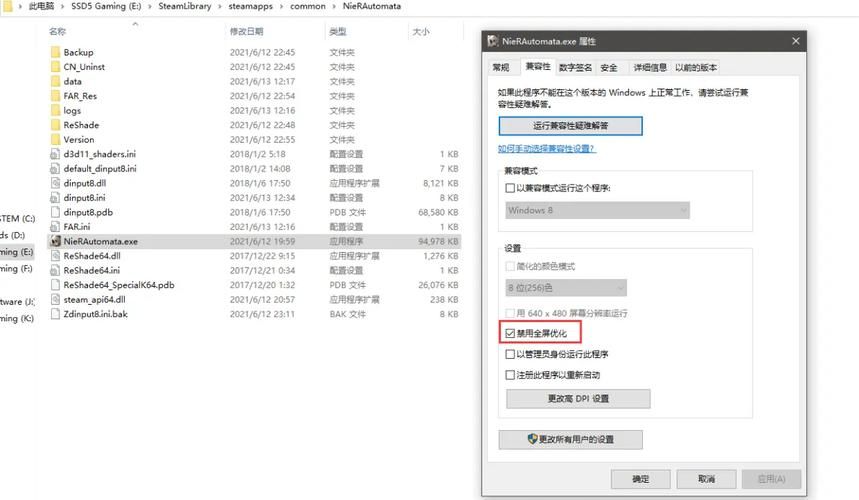The image size is (859, 500).
Task: Enable register for restart (注册此程序以重新启动) checkbox
Action: (510, 375)
